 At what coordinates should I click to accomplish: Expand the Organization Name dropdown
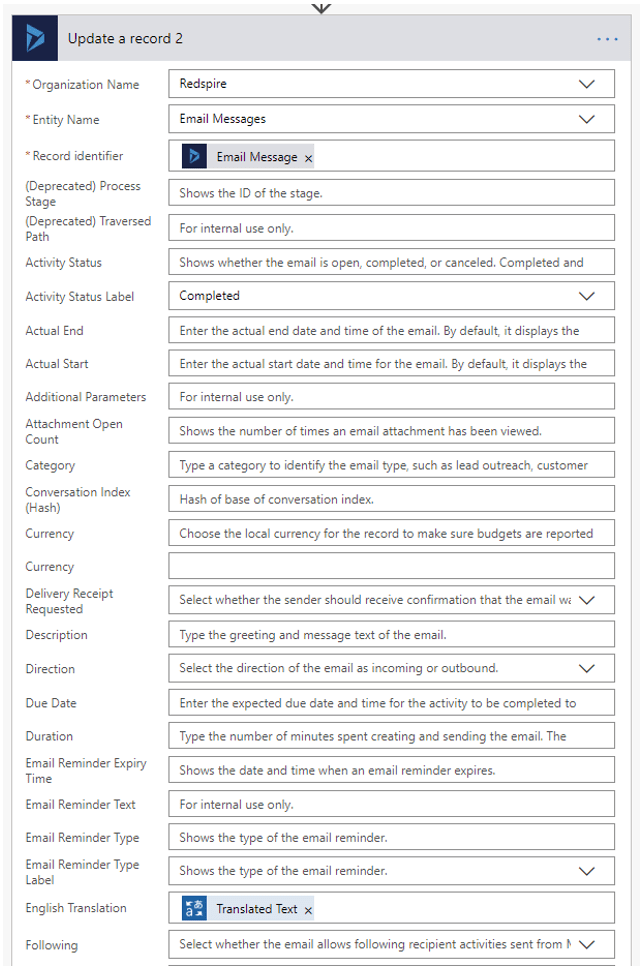[x=586, y=84]
